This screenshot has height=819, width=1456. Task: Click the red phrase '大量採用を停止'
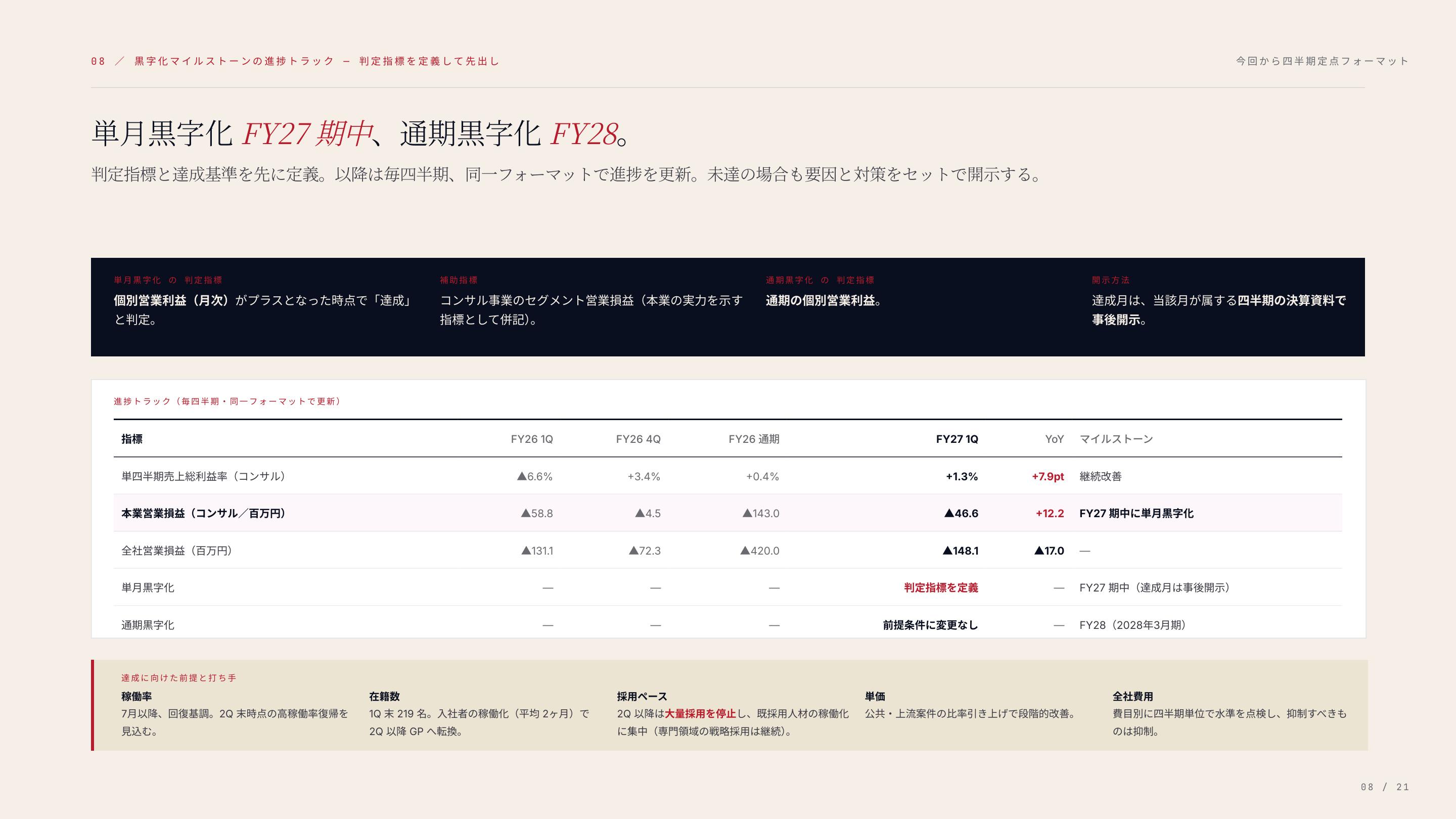point(700,714)
